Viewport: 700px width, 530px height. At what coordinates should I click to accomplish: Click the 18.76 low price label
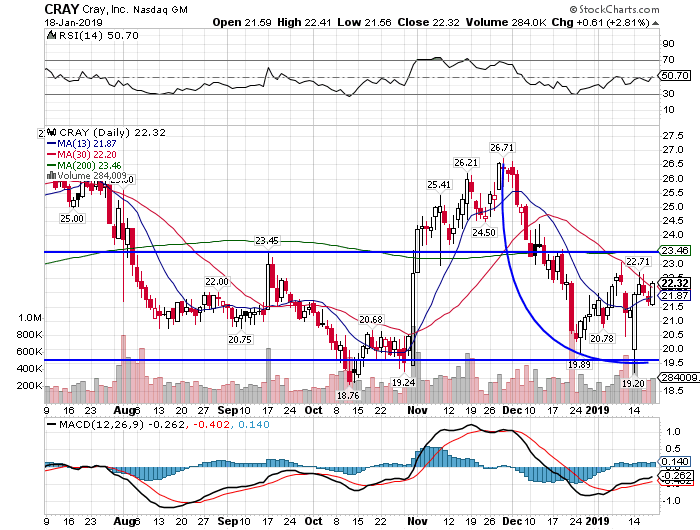348,395
